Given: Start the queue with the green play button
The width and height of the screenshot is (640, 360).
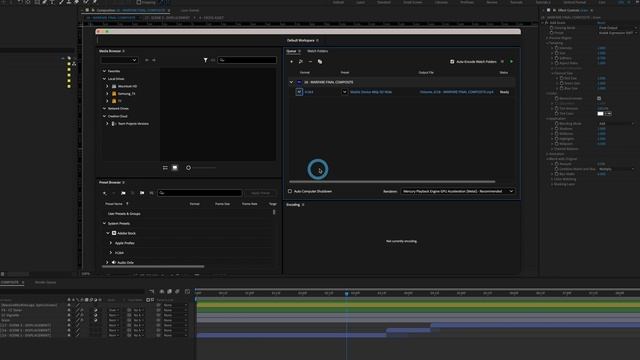Looking at the screenshot, I should pos(511,62).
